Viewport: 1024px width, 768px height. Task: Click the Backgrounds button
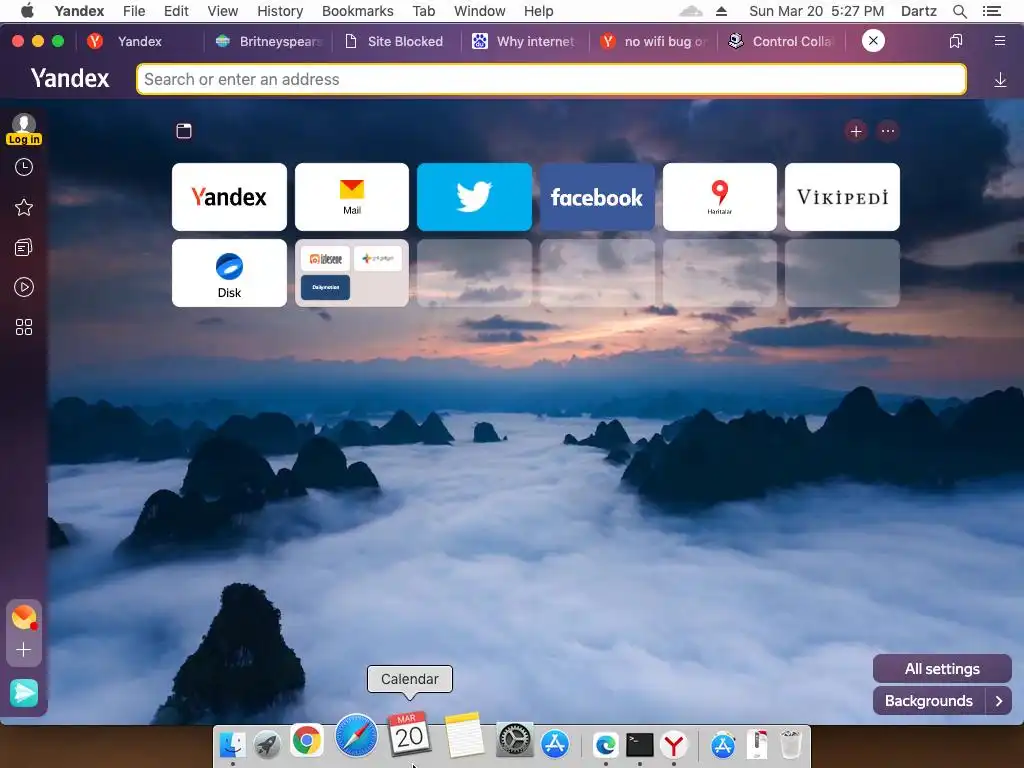coord(929,701)
